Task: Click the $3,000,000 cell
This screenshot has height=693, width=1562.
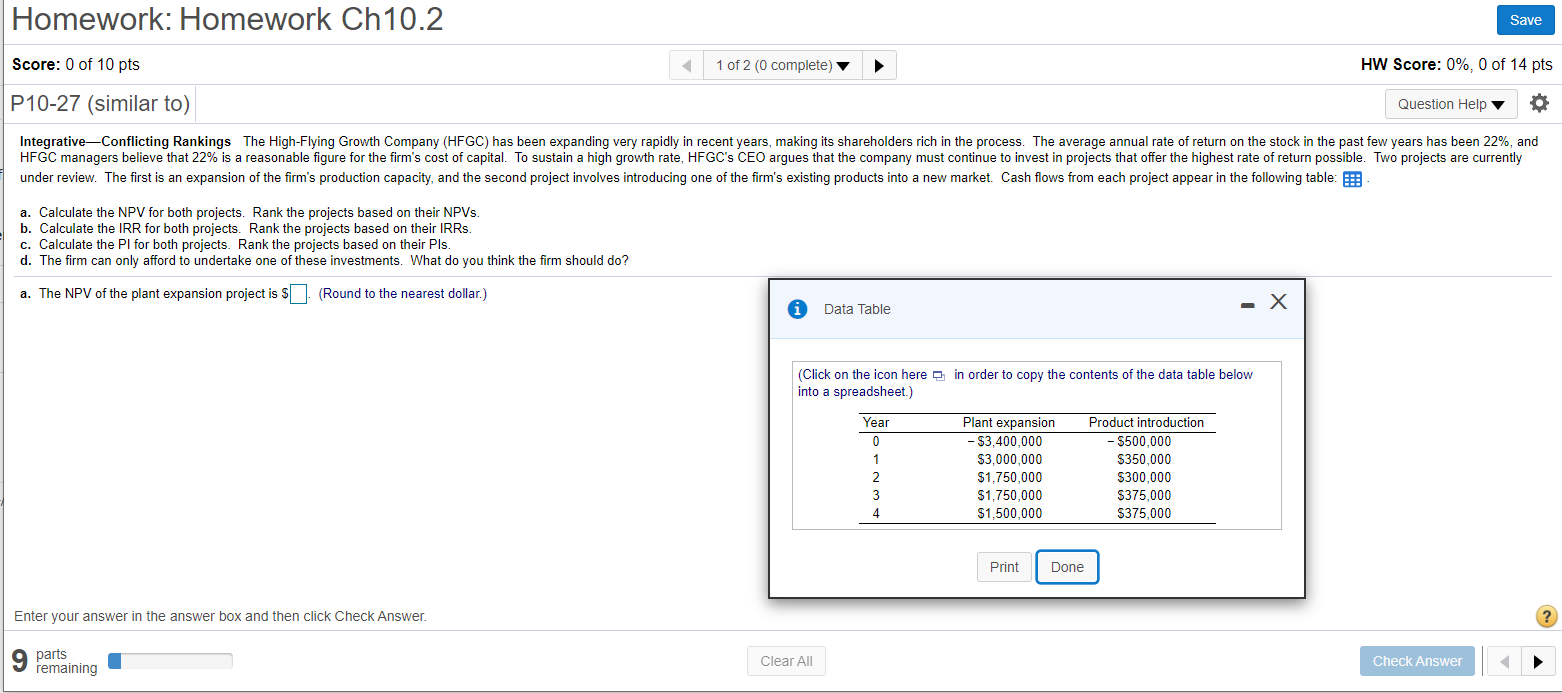Action: pyautogui.click(x=1009, y=460)
